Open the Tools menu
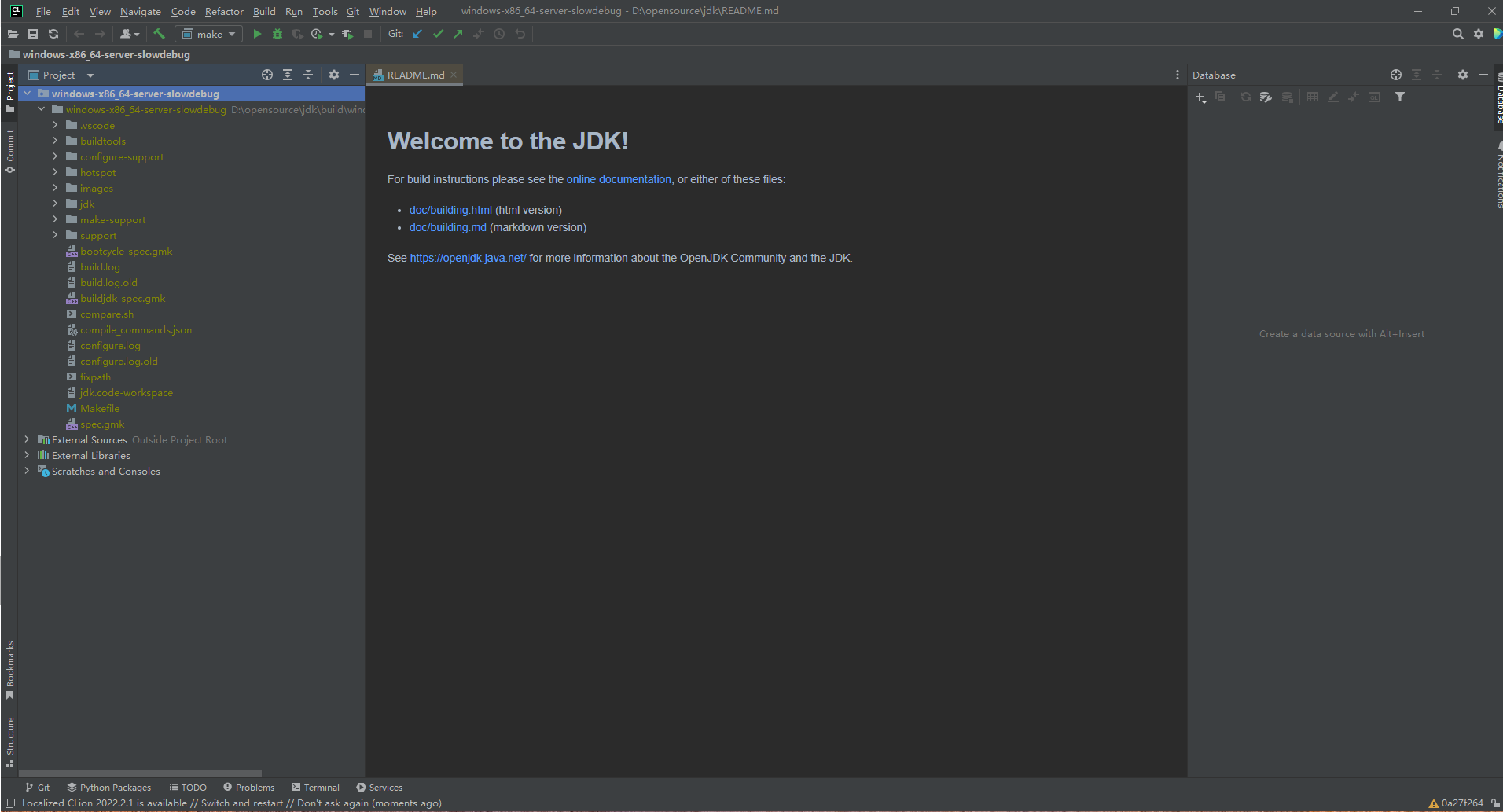Viewport: 1503px width, 812px height. 325,11
